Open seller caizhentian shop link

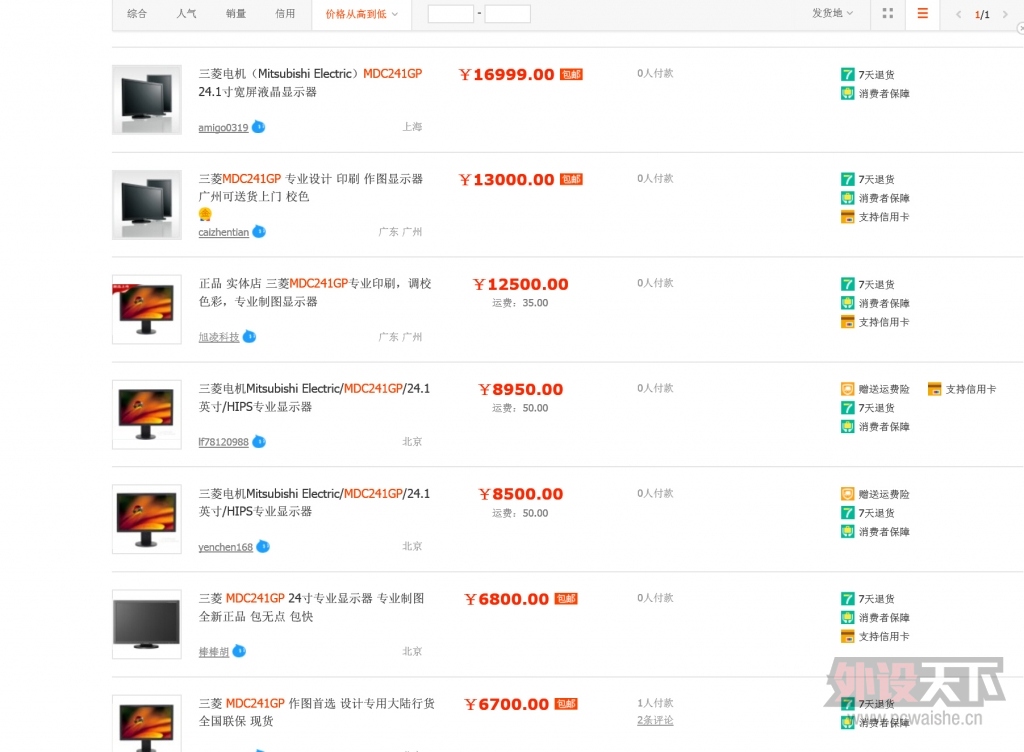(x=223, y=232)
